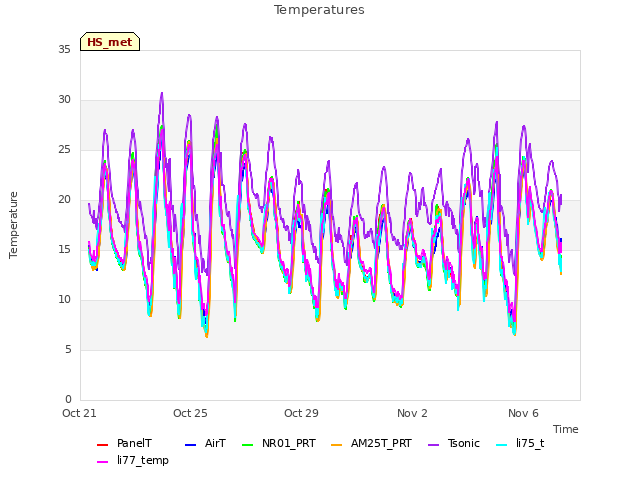Toggle AirT series in legend

205,444
